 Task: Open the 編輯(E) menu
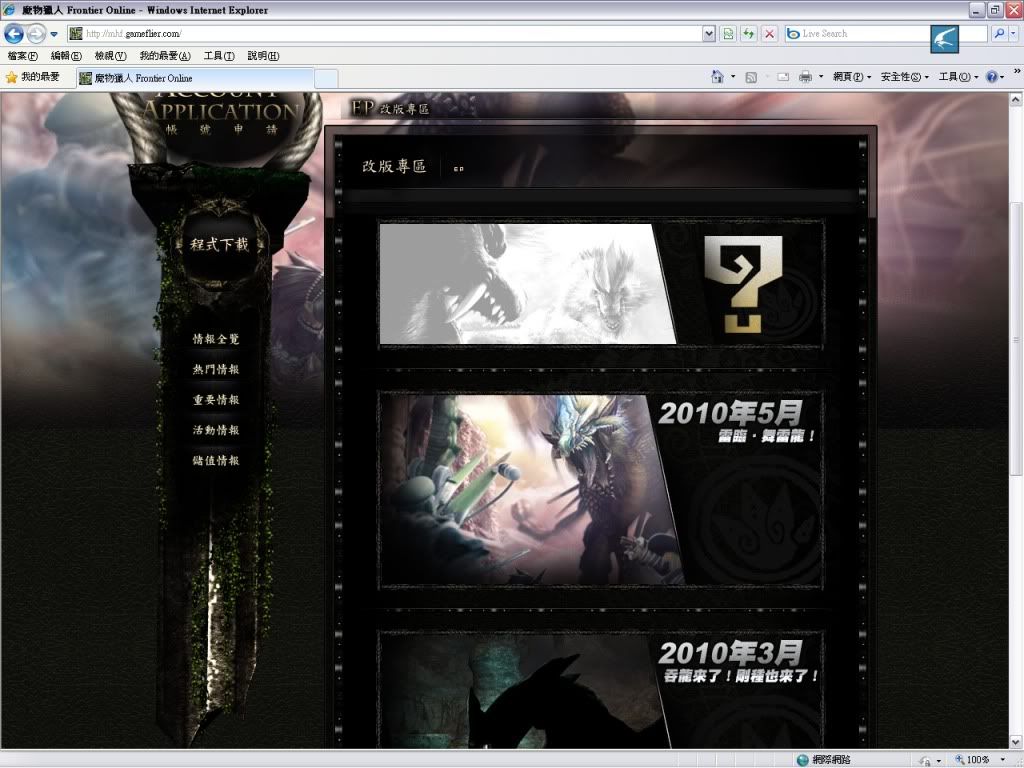click(x=66, y=56)
